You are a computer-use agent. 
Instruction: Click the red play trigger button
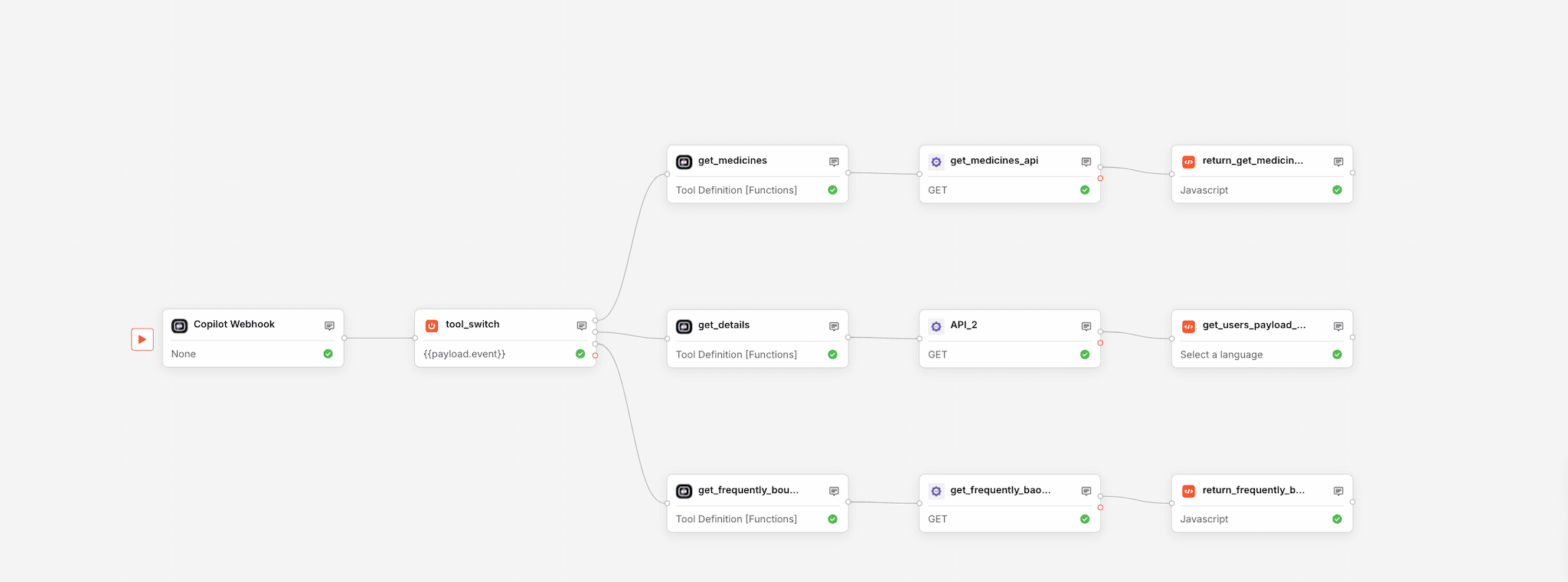pyautogui.click(x=142, y=339)
